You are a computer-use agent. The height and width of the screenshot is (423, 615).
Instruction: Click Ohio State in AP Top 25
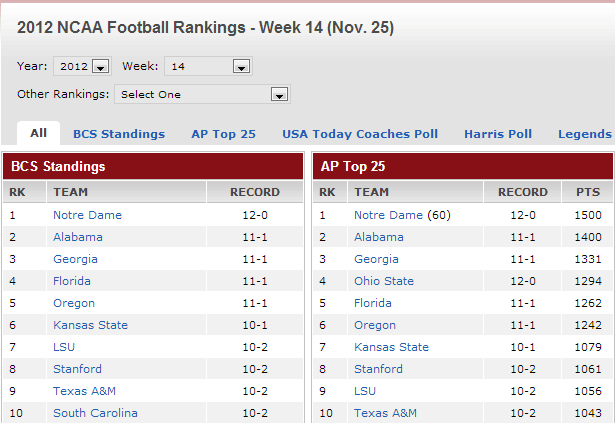(x=384, y=281)
